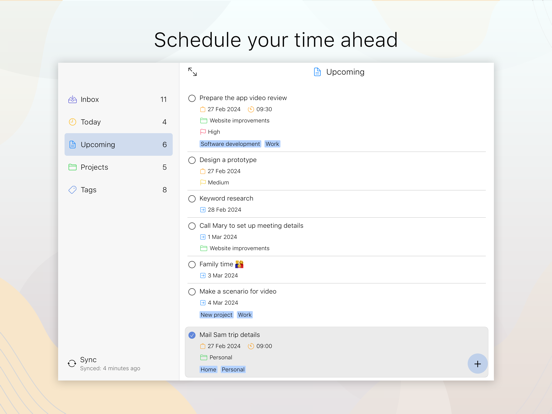Screen dimensions: 552x414
Task: Click the Upcoming header document icon
Action: (317, 72)
